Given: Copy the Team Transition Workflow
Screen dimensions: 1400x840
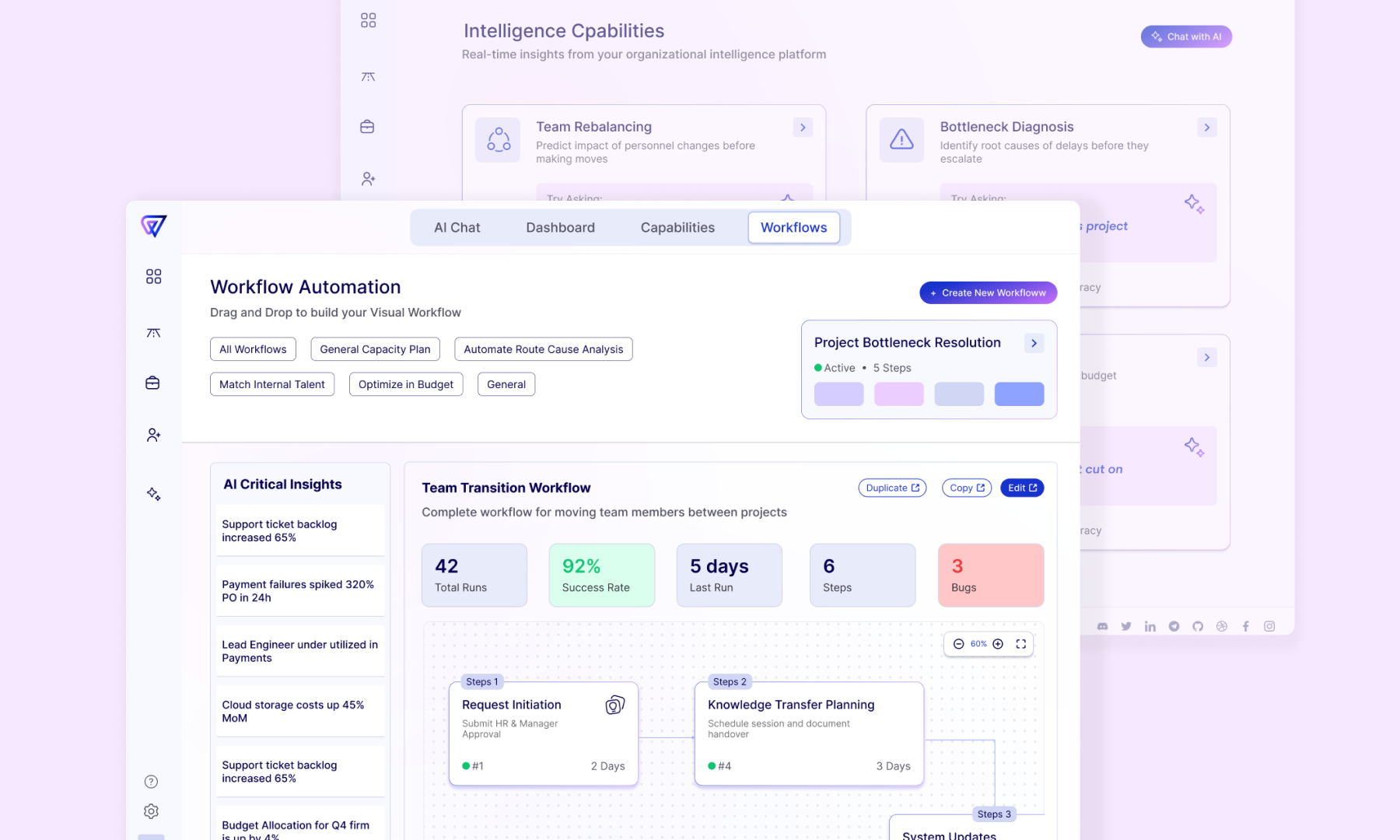Looking at the screenshot, I should pos(967,488).
